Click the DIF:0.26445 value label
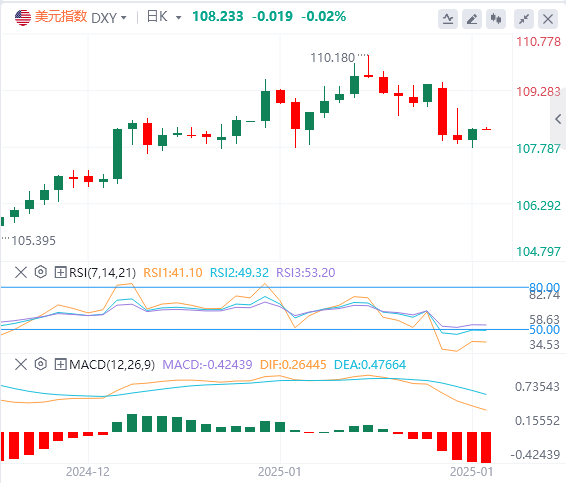 click(x=293, y=365)
